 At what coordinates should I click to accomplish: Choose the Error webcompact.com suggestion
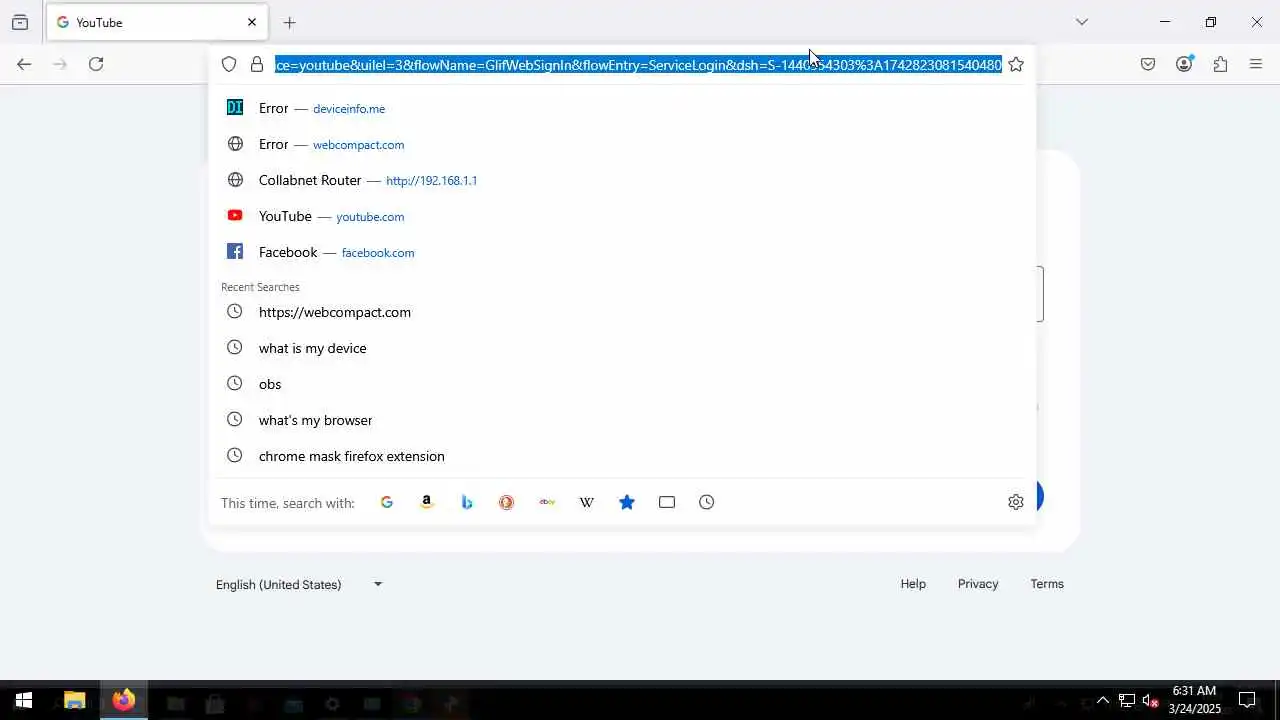[x=622, y=144]
